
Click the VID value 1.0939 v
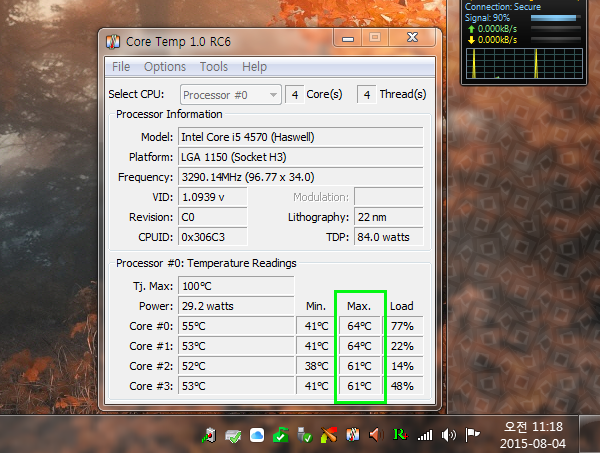213,197
